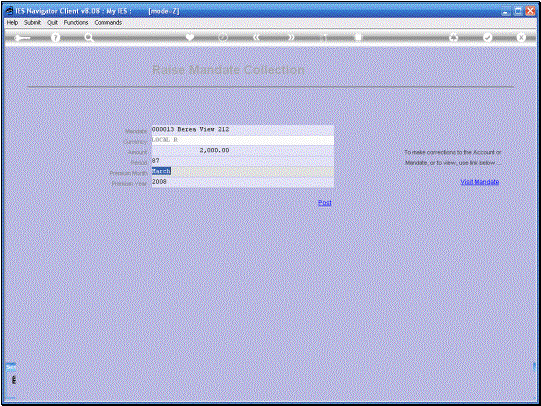Open help via the question mark icon
Screen dimensions: 541x406
55,38
